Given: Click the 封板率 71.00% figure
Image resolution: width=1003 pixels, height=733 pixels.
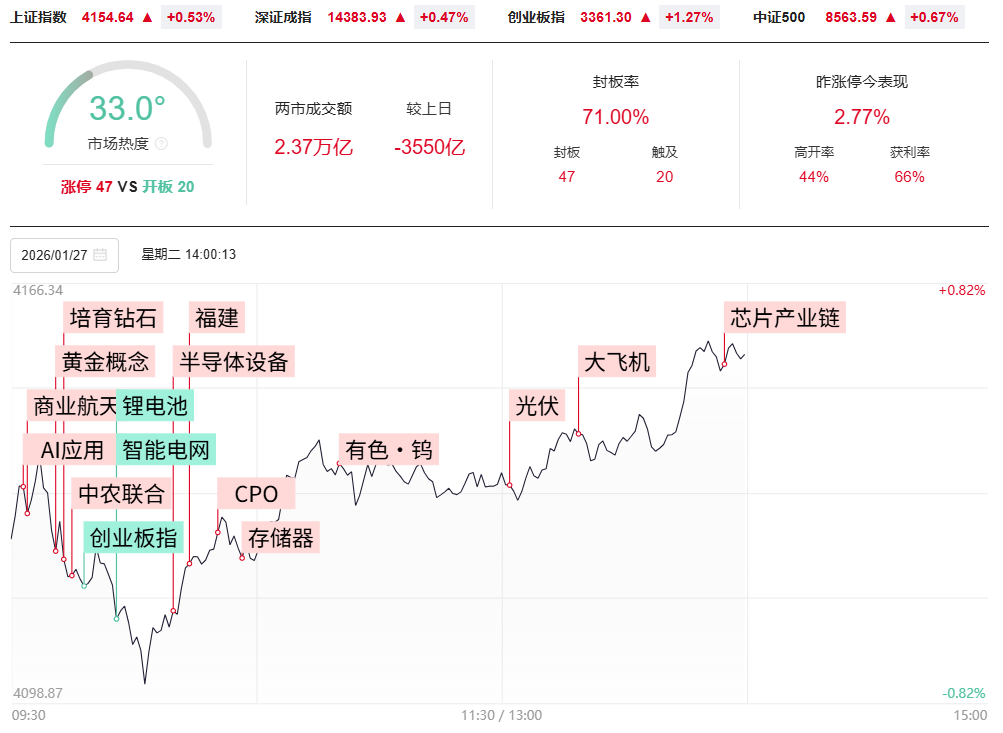Looking at the screenshot, I should (x=616, y=117).
